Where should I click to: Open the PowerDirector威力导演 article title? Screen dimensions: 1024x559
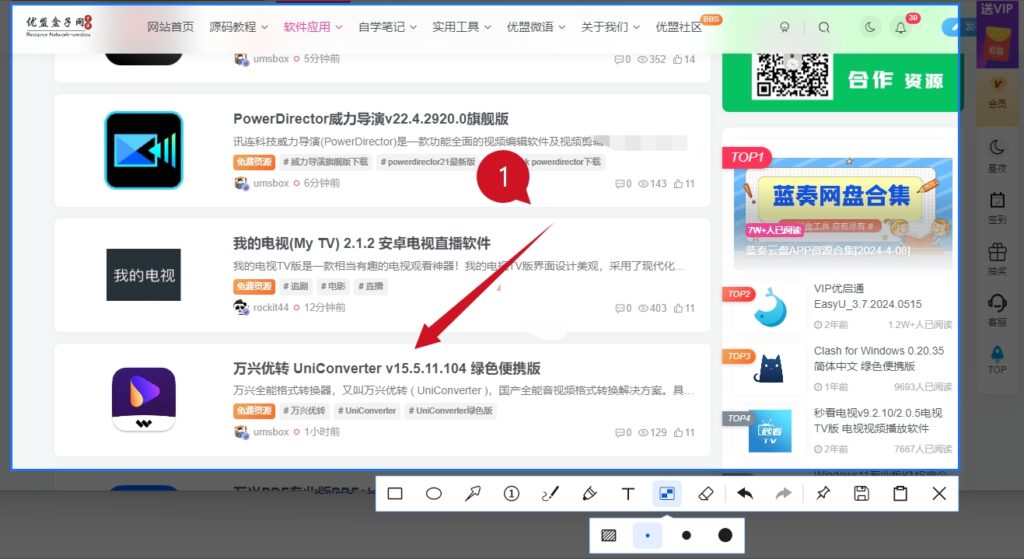tap(371, 119)
